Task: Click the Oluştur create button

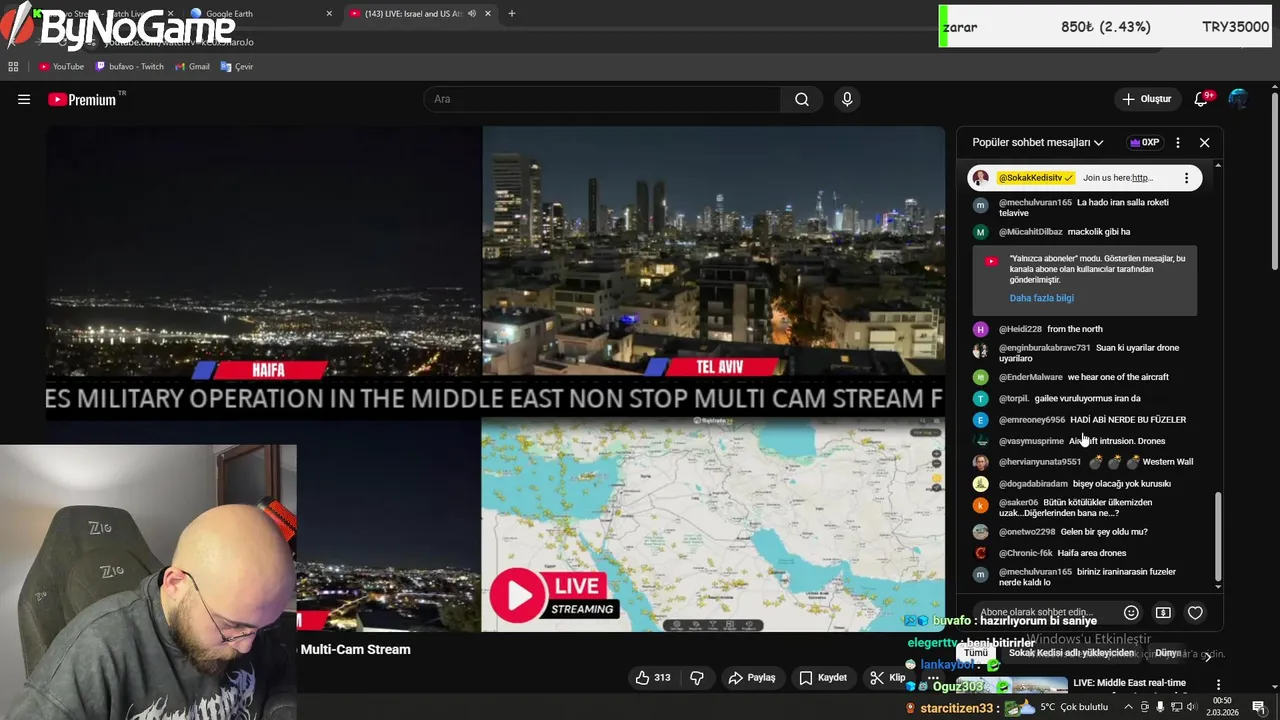Action: click(1146, 99)
